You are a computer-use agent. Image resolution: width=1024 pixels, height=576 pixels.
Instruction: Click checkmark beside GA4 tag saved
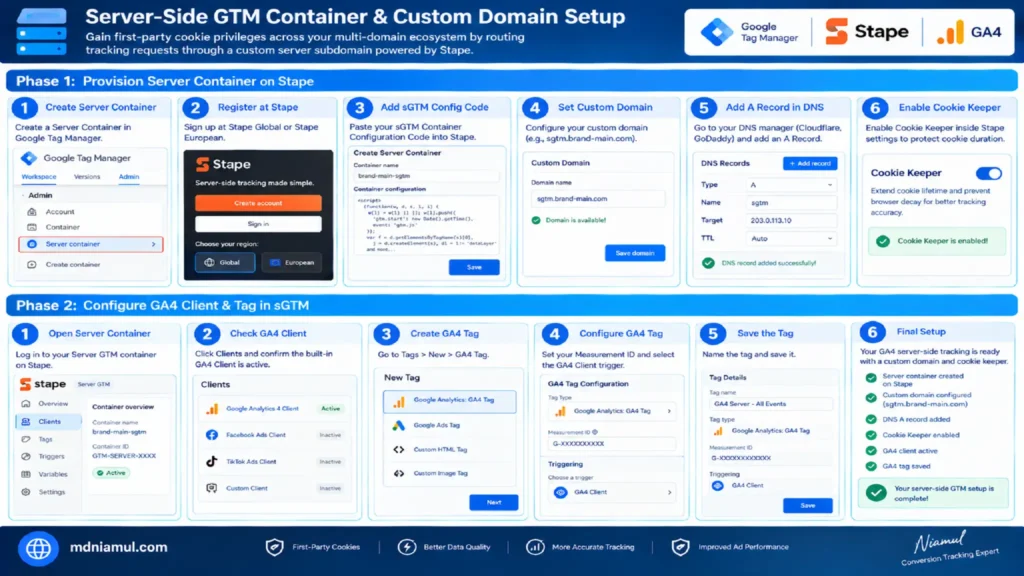point(871,466)
